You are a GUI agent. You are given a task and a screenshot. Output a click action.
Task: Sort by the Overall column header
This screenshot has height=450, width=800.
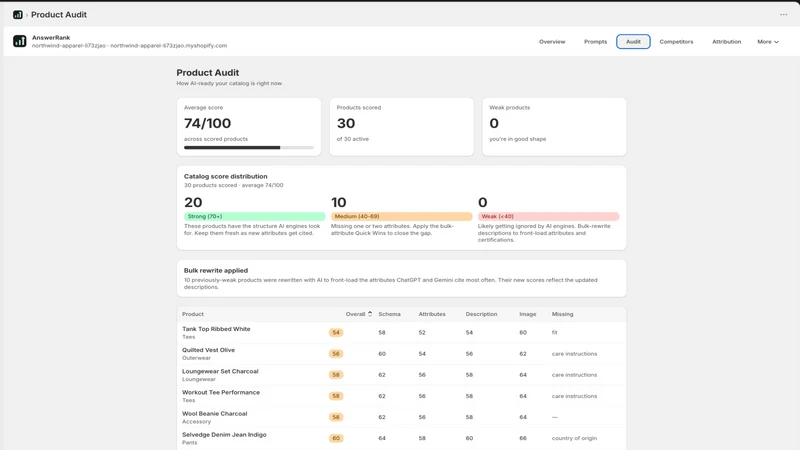click(x=355, y=314)
